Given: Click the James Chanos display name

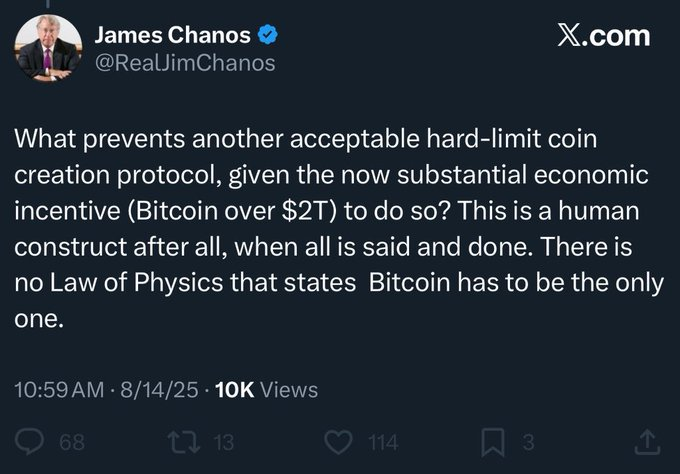Looking at the screenshot, I should click(173, 35).
